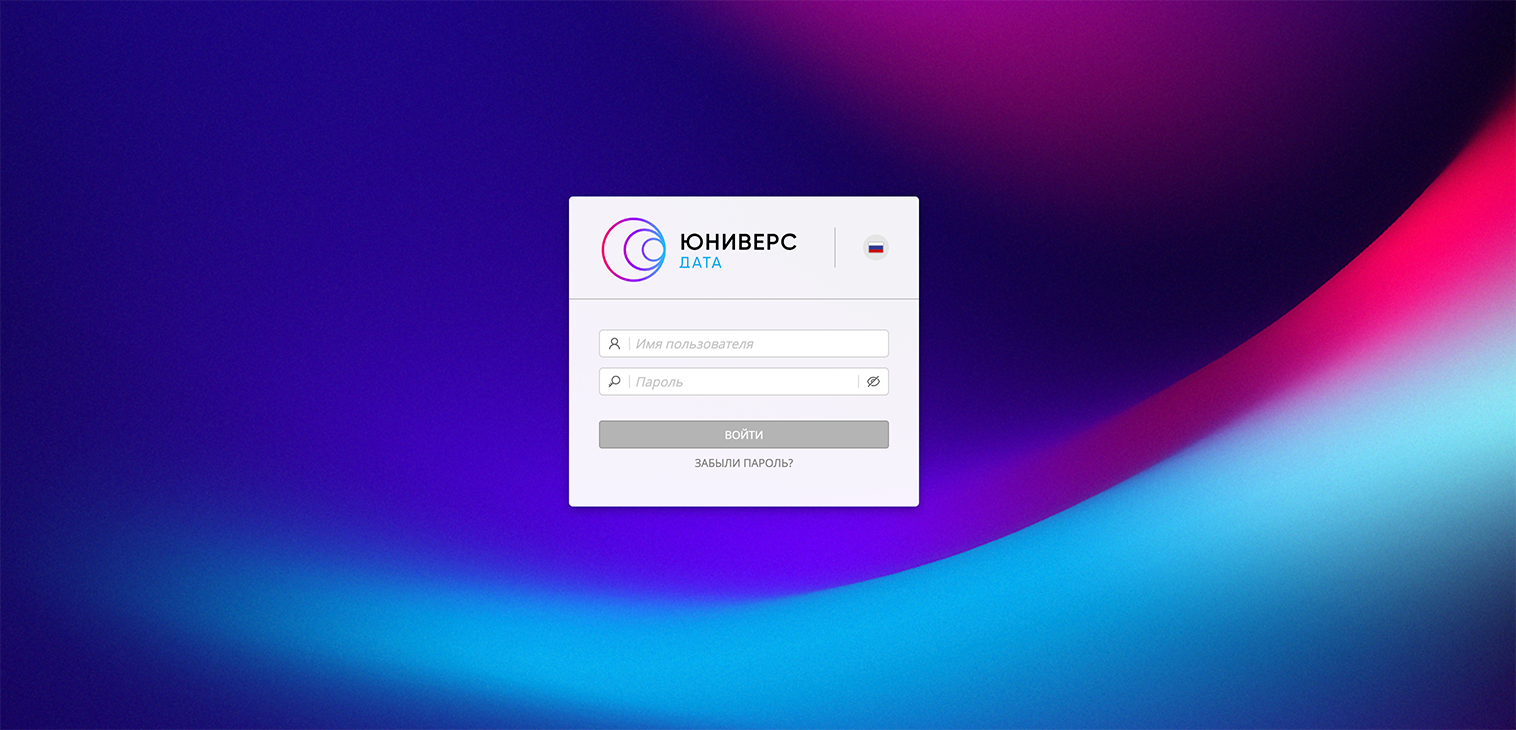Image resolution: width=1516 pixels, height=730 pixels.
Task: Click the divider left of the eye icon
Action: (x=858, y=381)
